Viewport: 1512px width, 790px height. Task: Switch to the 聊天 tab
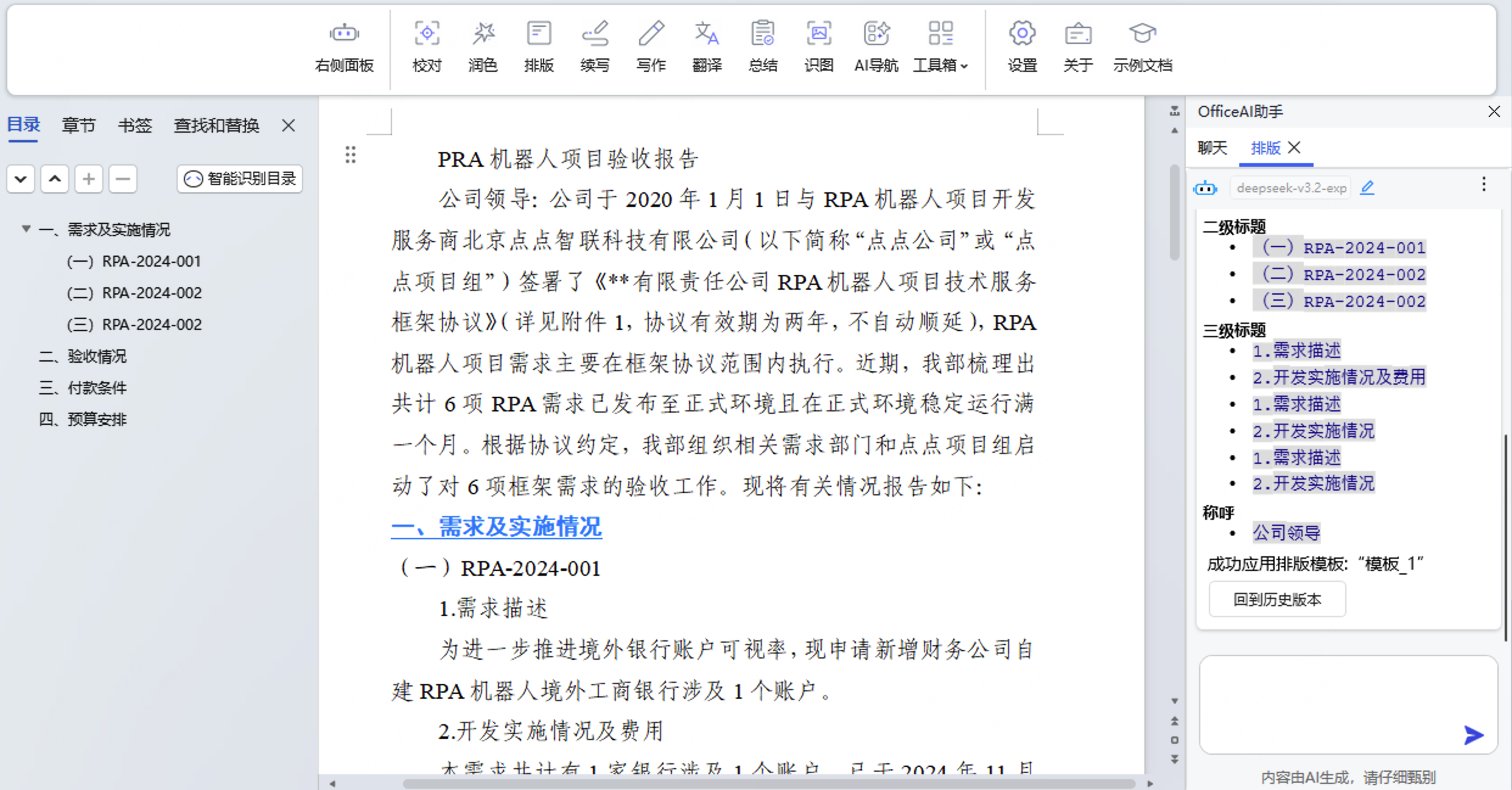tap(1212, 148)
